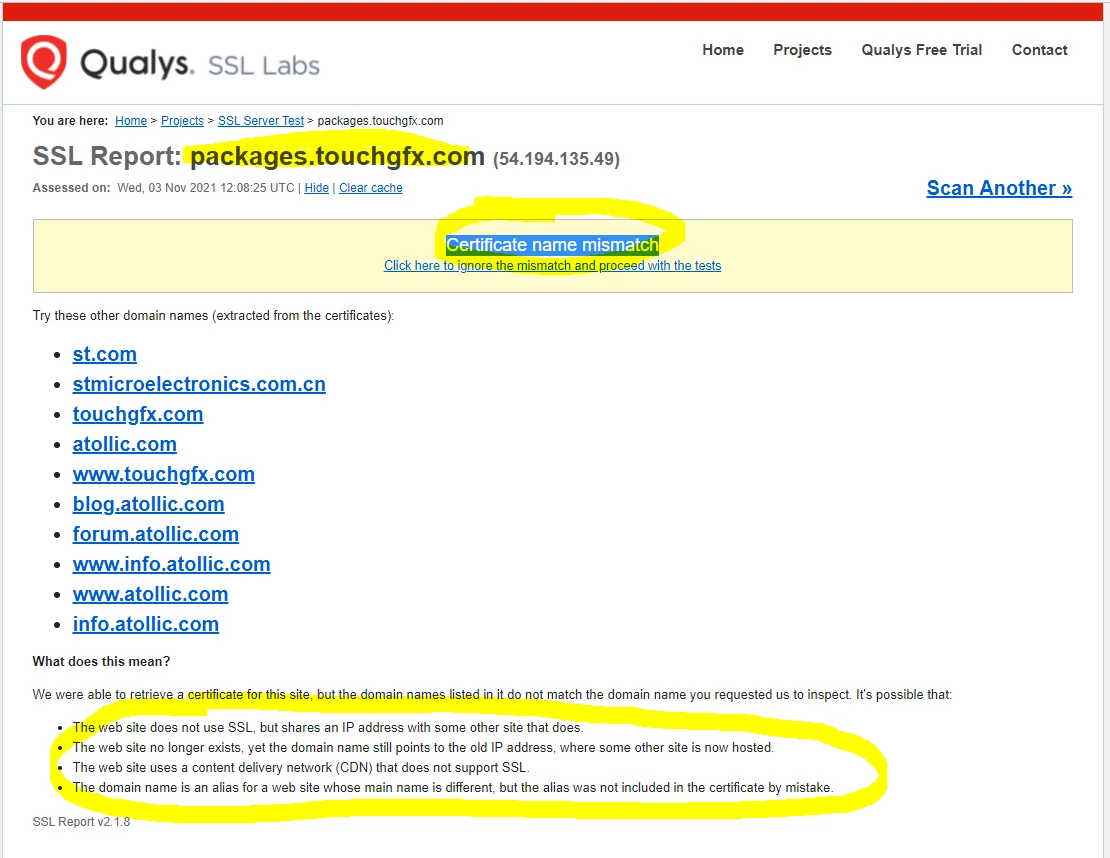Open the www.touchgfx.com domain link
The width and height of the screenshot is (1110, 858).
click(164, 474)
